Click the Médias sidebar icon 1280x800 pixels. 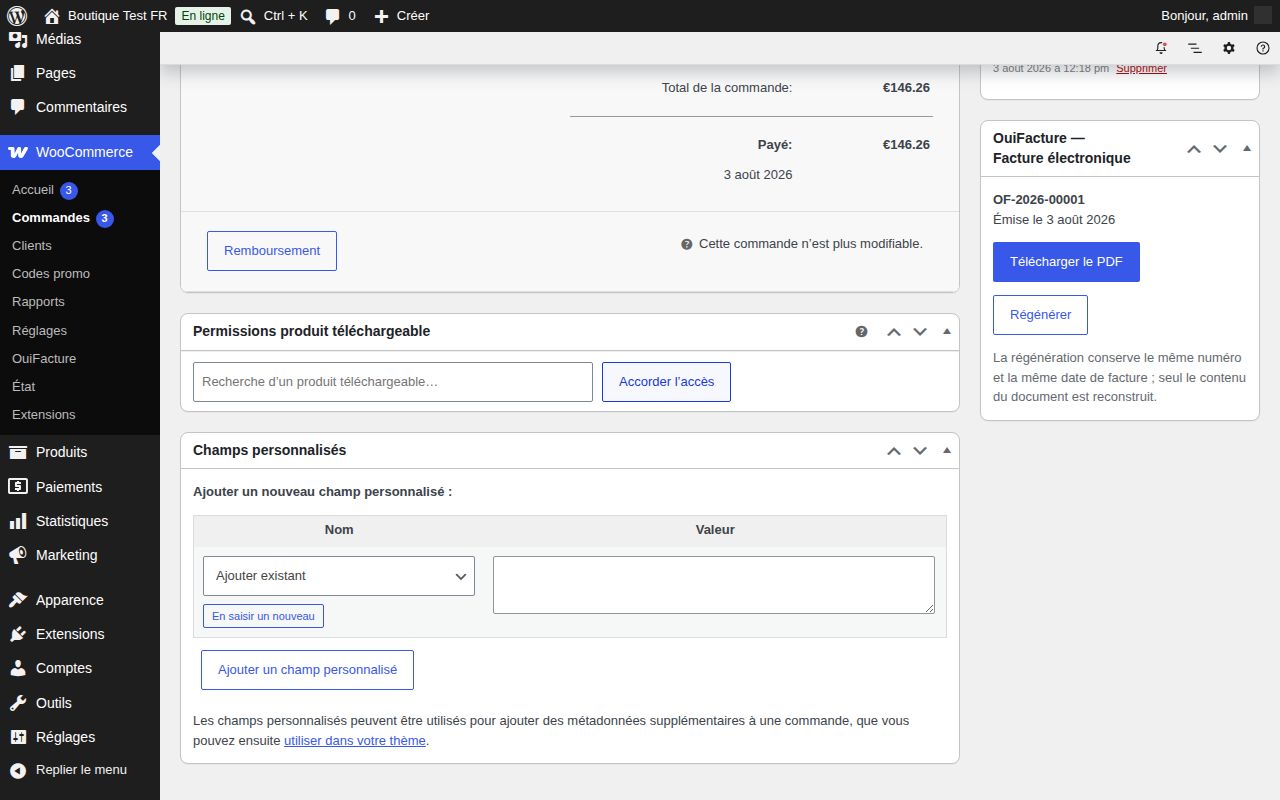18,39
